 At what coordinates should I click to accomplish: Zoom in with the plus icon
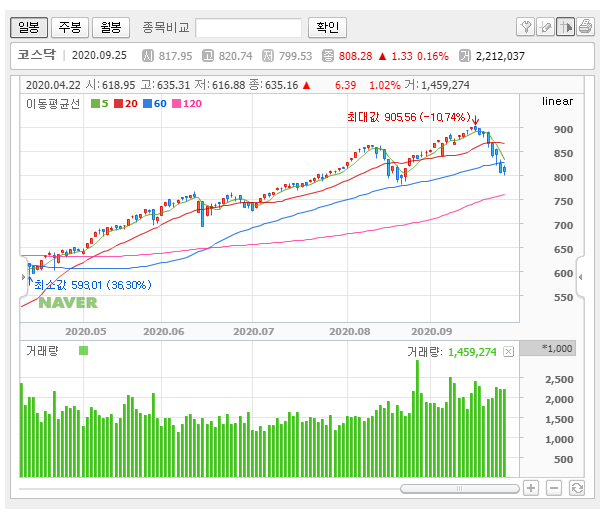click(531, 488)
